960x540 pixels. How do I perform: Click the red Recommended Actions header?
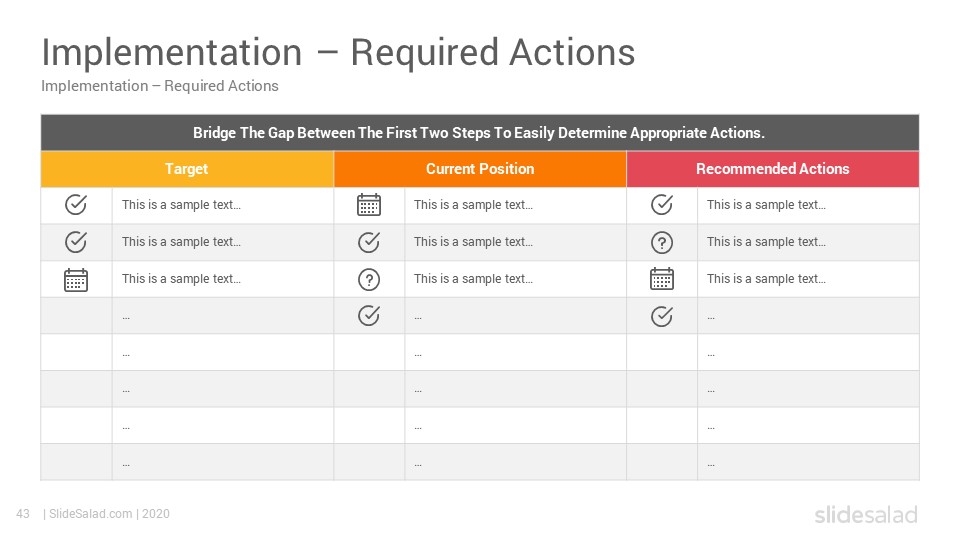tap(773, 169)
